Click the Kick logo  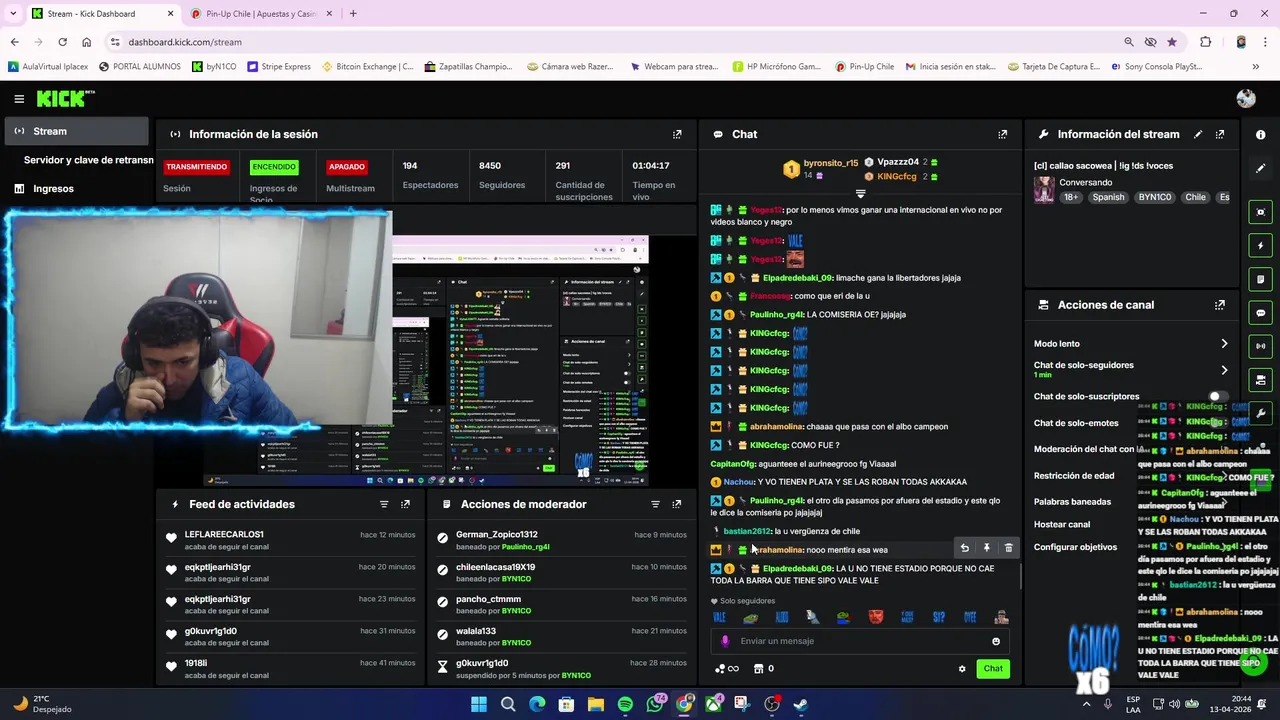pos(65,98)
